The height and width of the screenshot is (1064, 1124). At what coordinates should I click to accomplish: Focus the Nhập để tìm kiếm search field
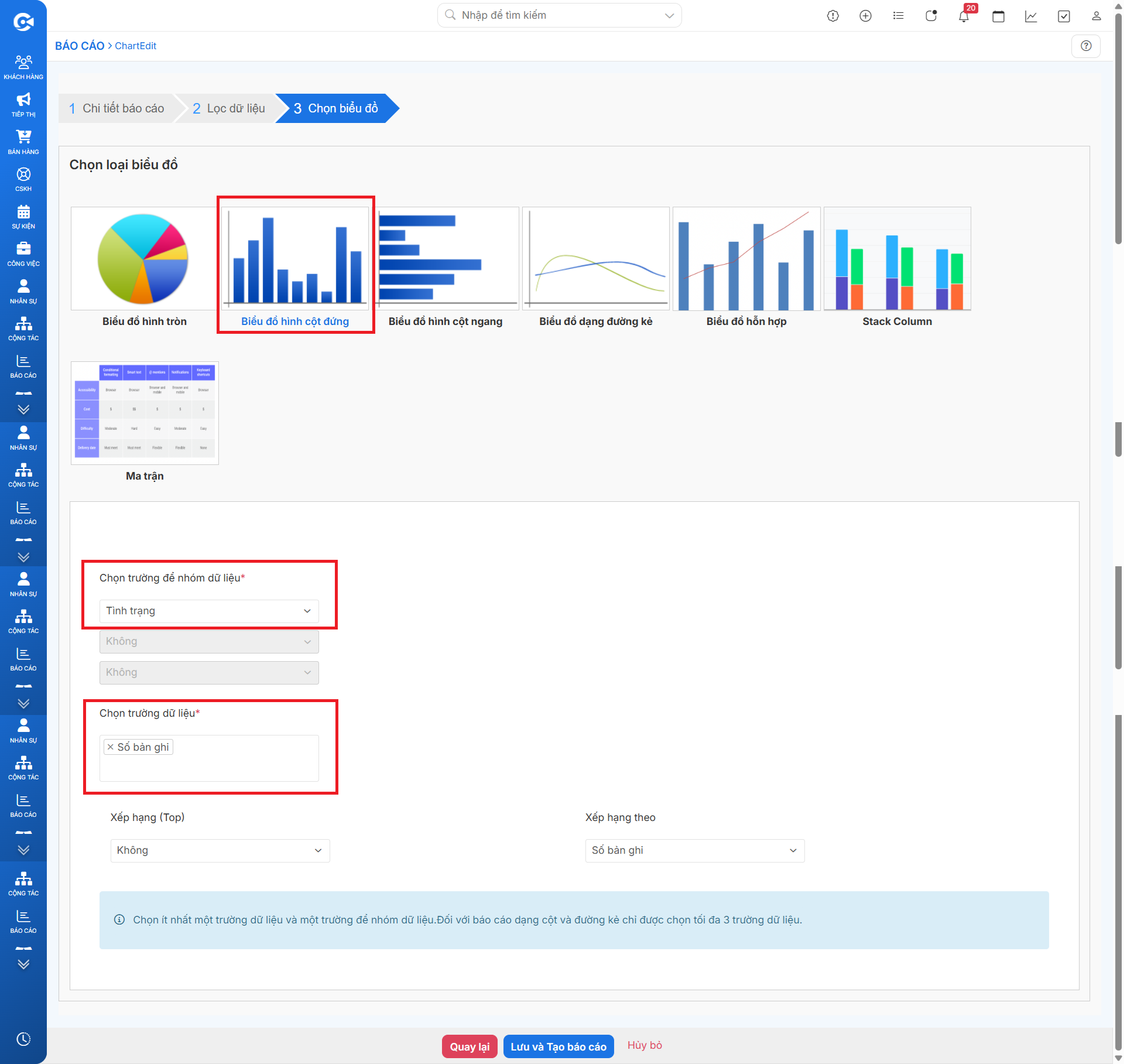tap(559, 15)
